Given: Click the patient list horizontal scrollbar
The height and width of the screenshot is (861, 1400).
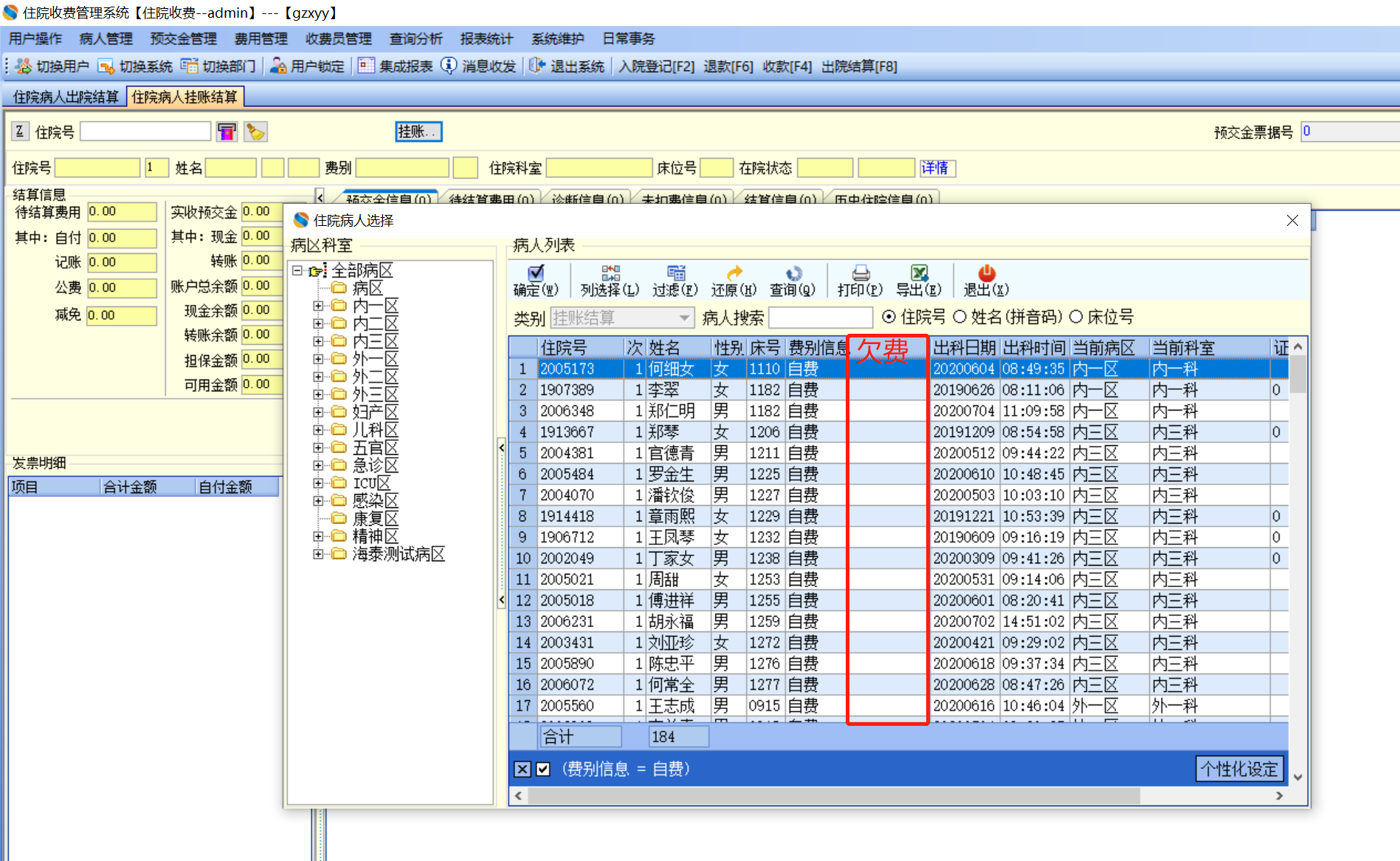Looking at the screenshot, I should tap(834, 796).
